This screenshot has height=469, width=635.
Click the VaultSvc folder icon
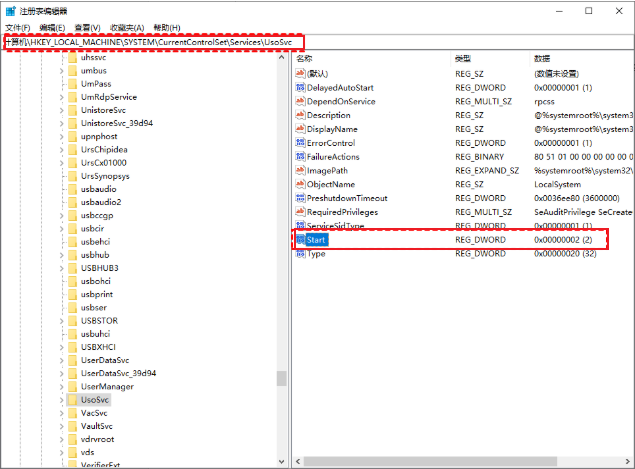72,426
